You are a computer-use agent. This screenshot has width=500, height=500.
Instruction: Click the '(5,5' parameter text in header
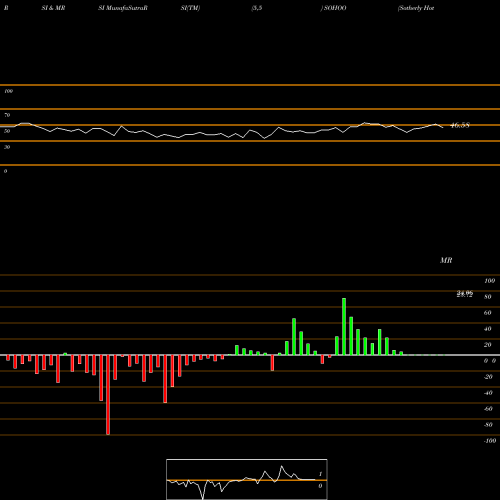pyautogui.click(x=257, y=8)
